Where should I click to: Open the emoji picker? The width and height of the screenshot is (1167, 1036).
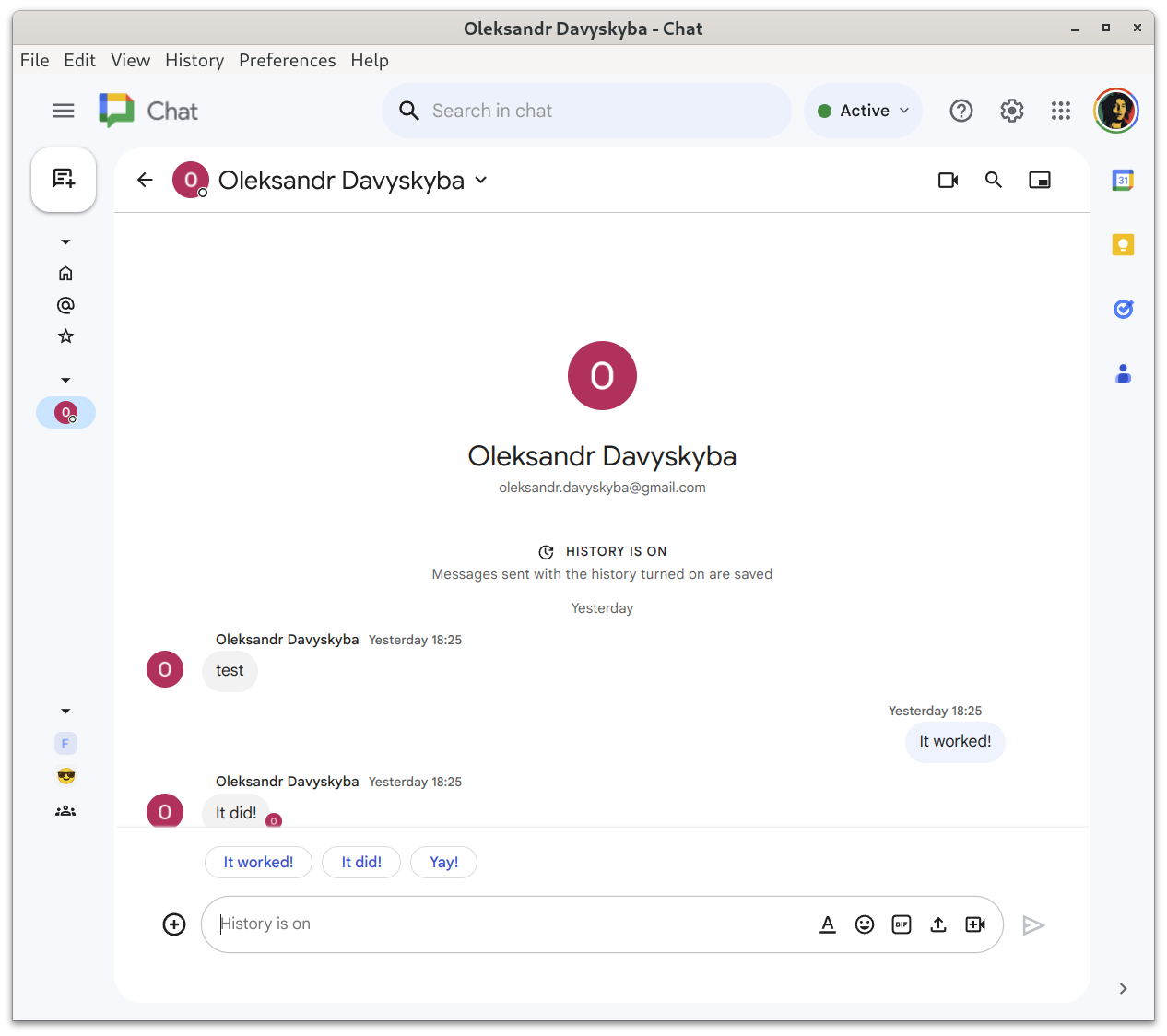click(865, 924)
